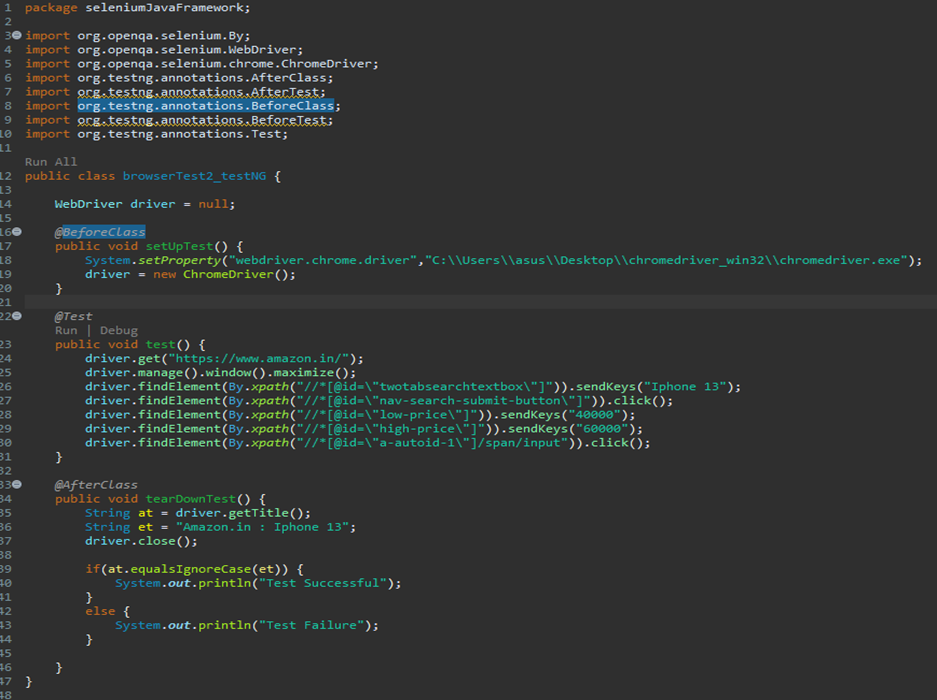Click the setUpTest method name
This screenshot has height=700, width=937.
179,246
